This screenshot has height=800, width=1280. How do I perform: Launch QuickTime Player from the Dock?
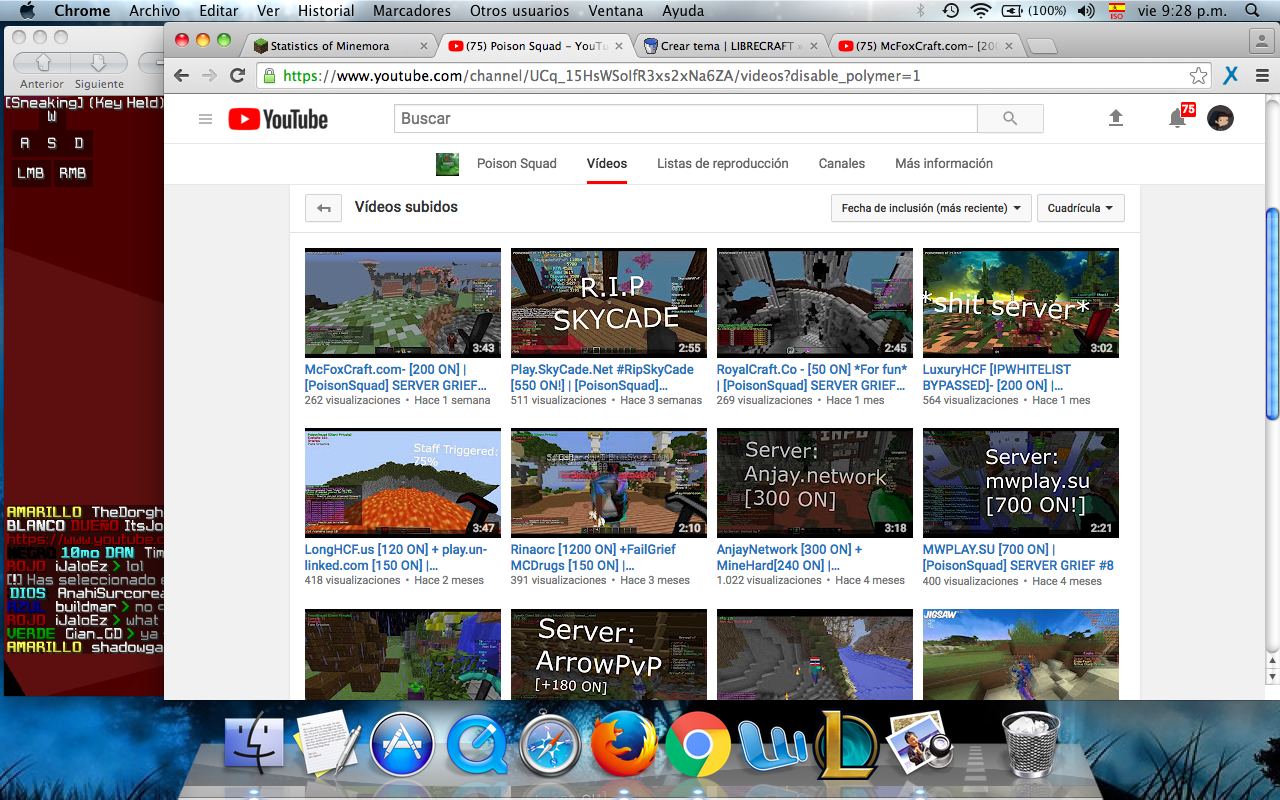coord(476,746)
